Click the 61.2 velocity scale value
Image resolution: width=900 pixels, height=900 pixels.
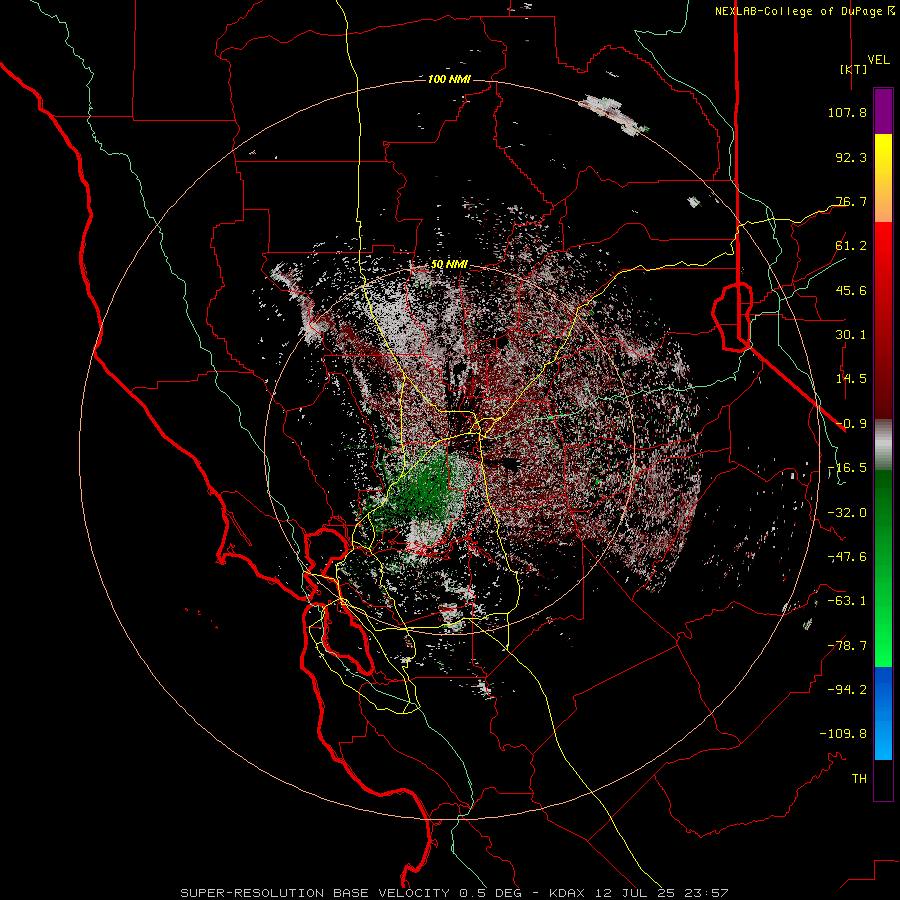(851, 246)
